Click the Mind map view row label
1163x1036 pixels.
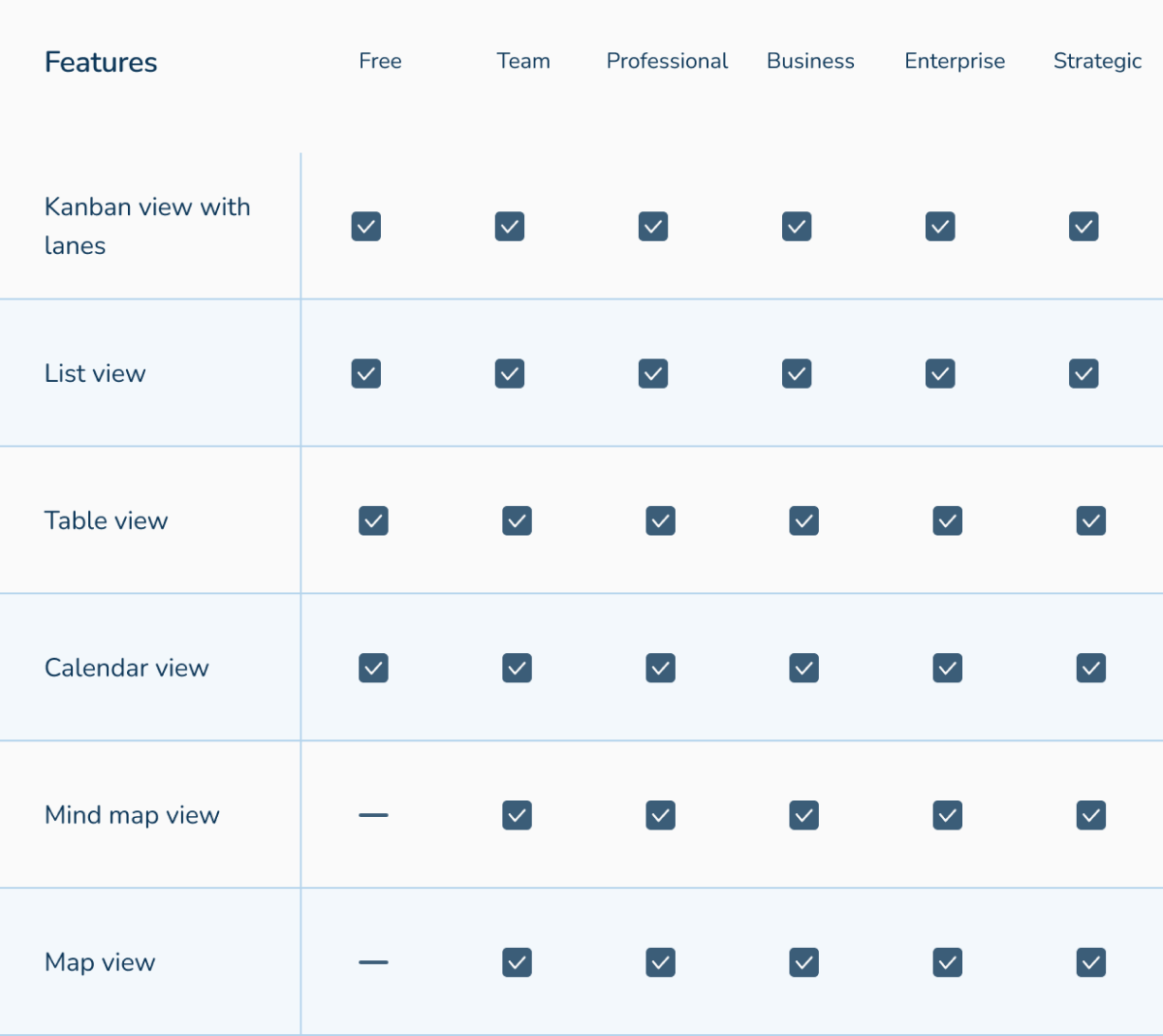132,815
